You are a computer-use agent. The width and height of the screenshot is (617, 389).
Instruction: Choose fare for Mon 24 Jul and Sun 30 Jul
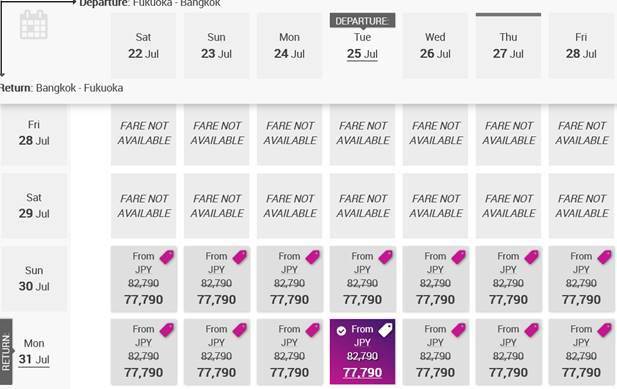tap(290, 279)
